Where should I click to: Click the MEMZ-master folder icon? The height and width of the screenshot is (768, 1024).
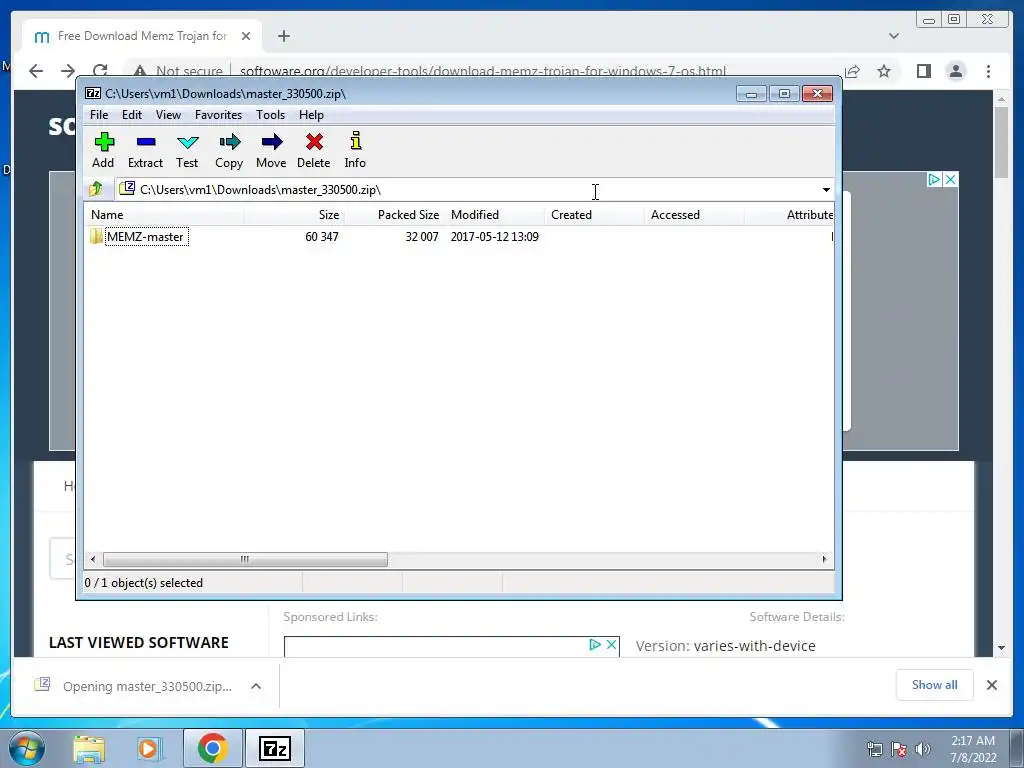coord(97,236)
